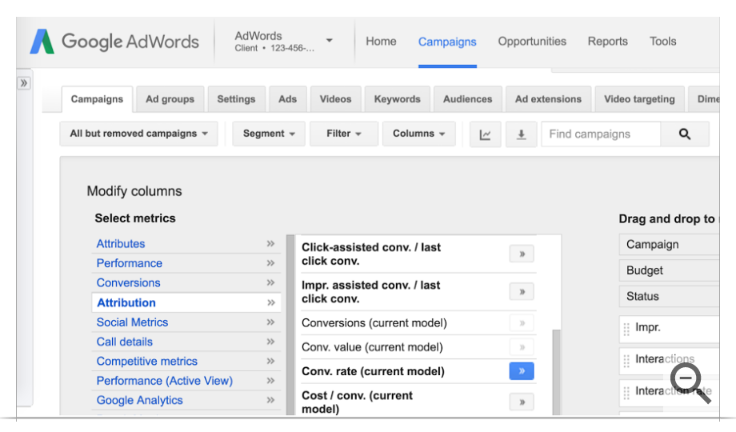Switch to the Campaigns sub-tab
736x432 pixels.
97,99
